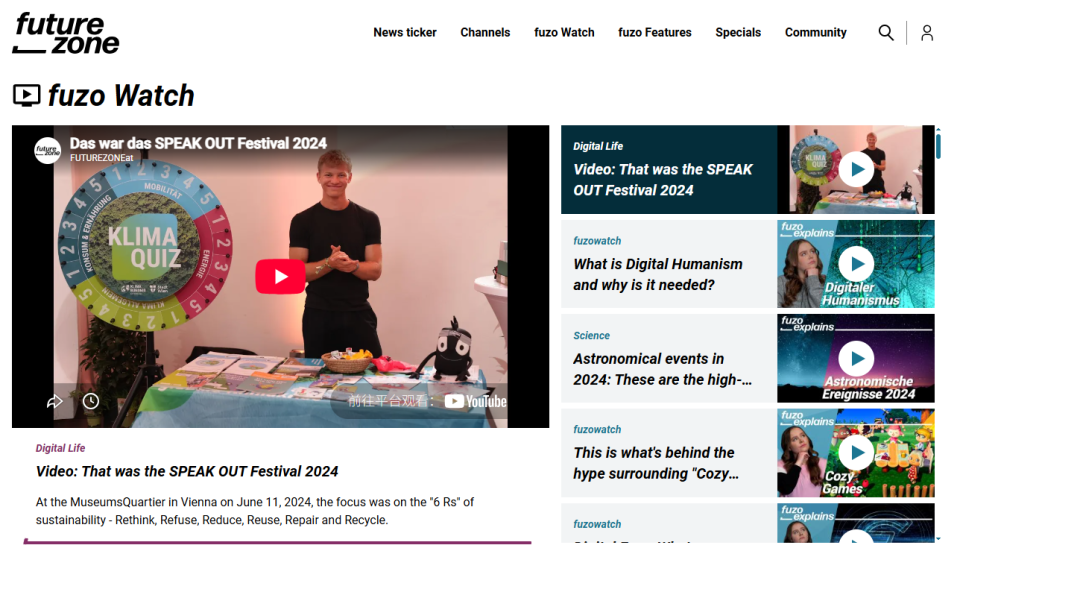Click play icon on SPEAK OUT thumbnail
The width and height of the screenshot is (1080, 592).
(856, 170)
